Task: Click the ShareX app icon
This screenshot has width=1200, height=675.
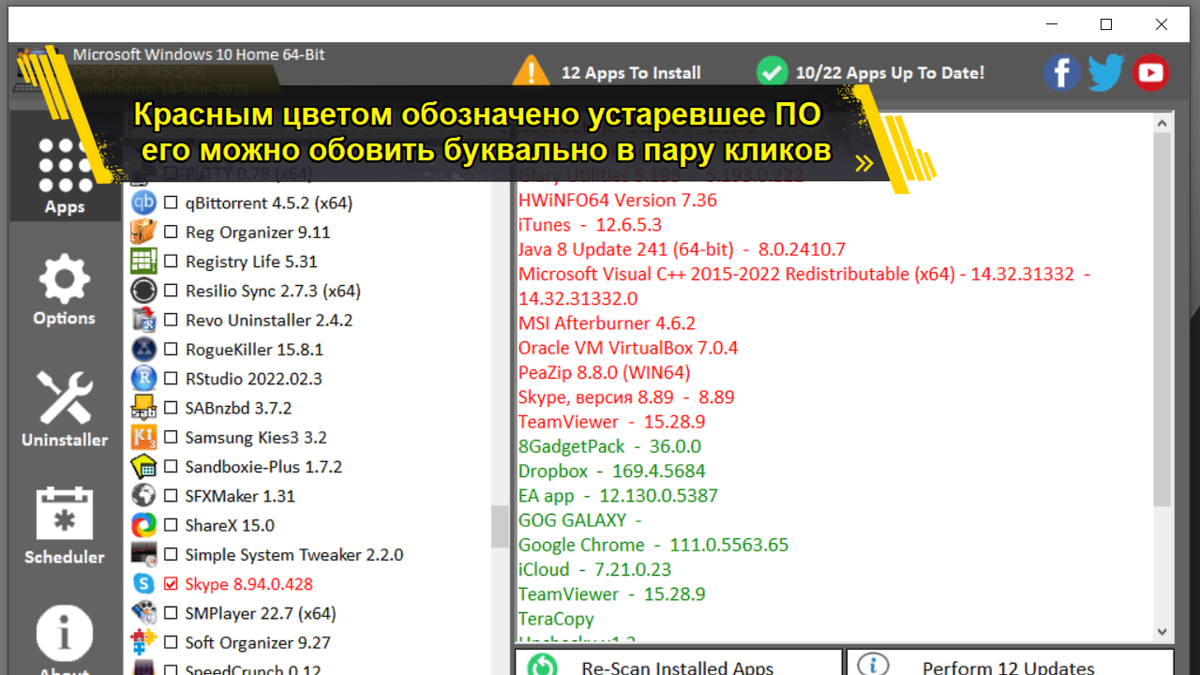Action: (144, 525)
